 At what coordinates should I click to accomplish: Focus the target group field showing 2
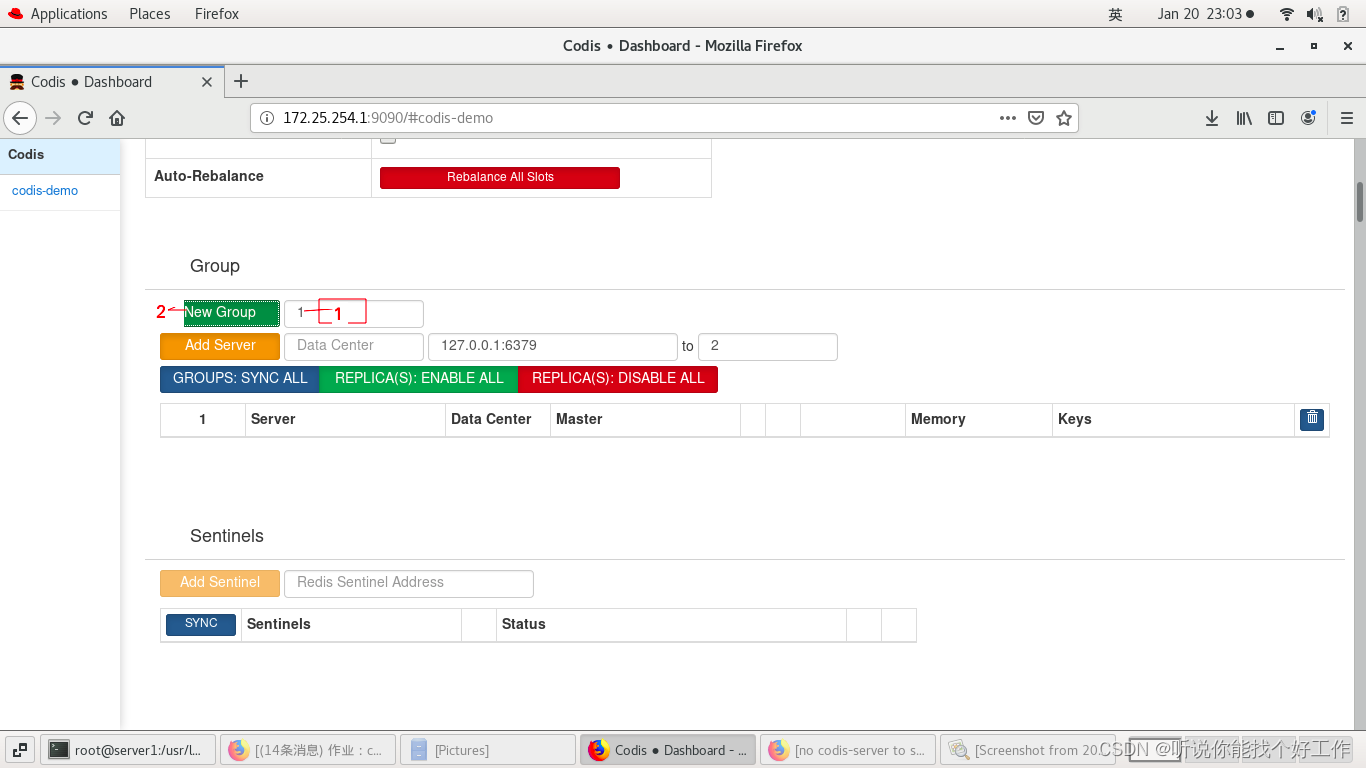click(768, 346)
